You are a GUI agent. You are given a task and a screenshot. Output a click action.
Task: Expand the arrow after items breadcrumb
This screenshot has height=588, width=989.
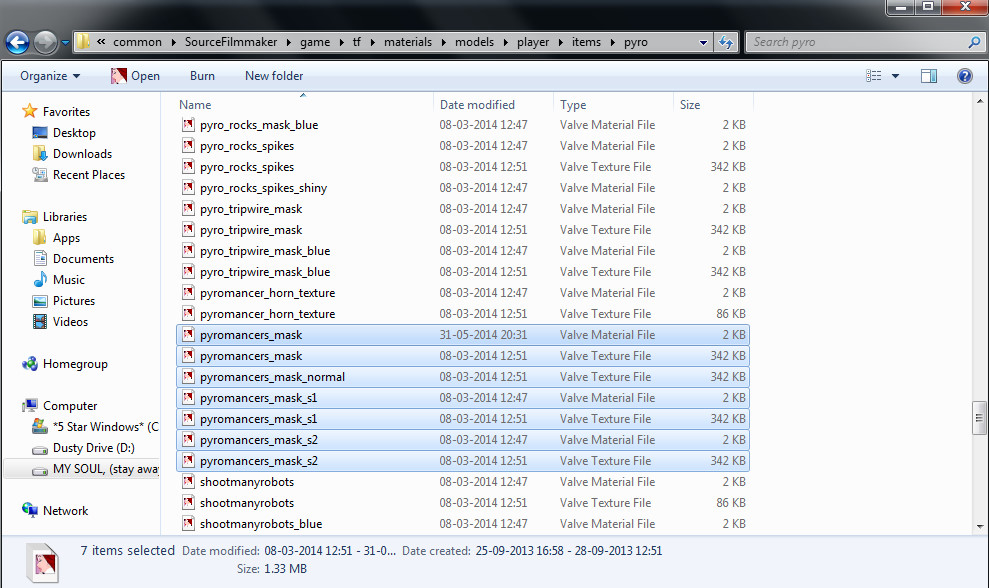(612, 42)
